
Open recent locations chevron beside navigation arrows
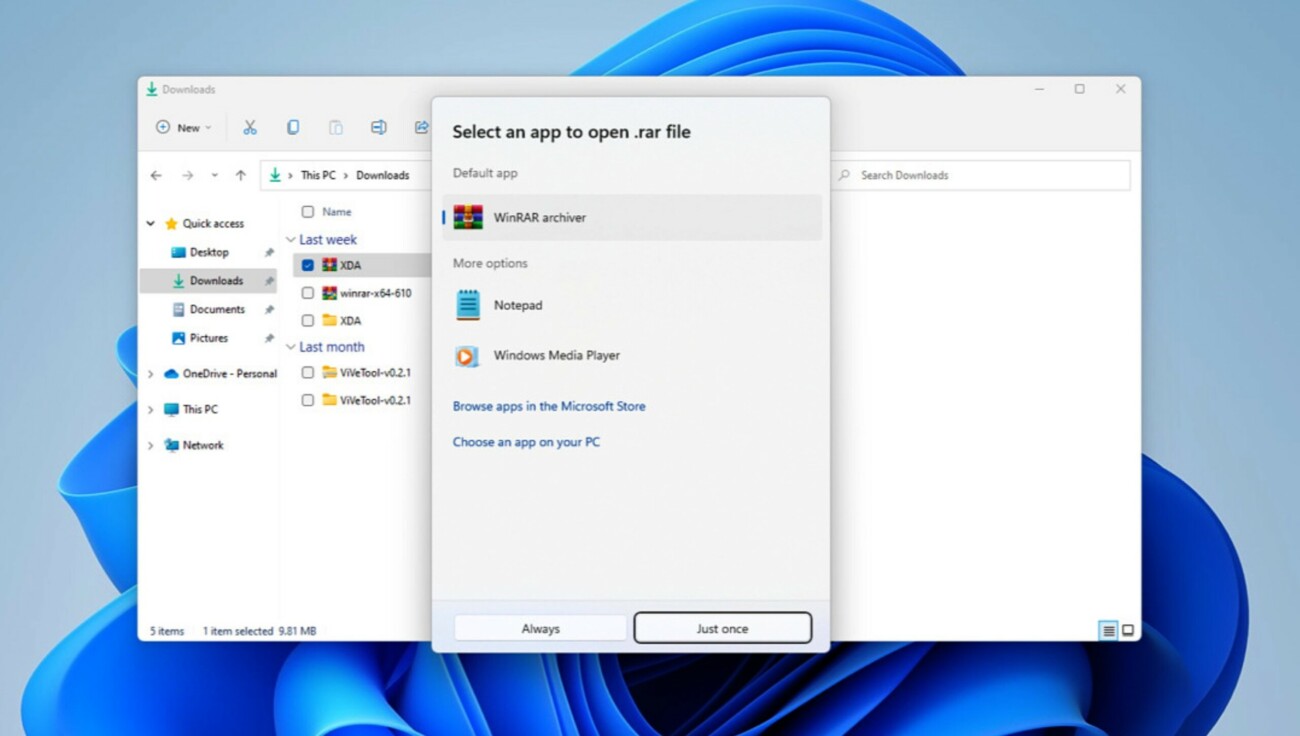point(214,175)
